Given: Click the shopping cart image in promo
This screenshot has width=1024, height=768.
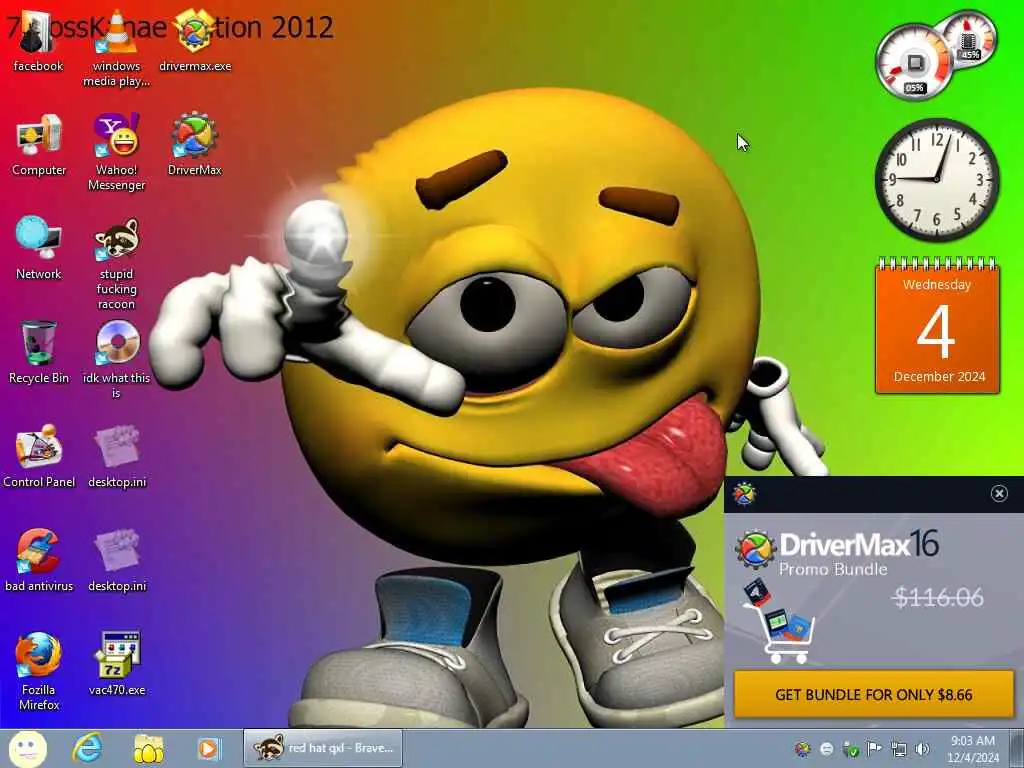Looking at the screenshot, I should pyautogui.click(x=778, y=621).
